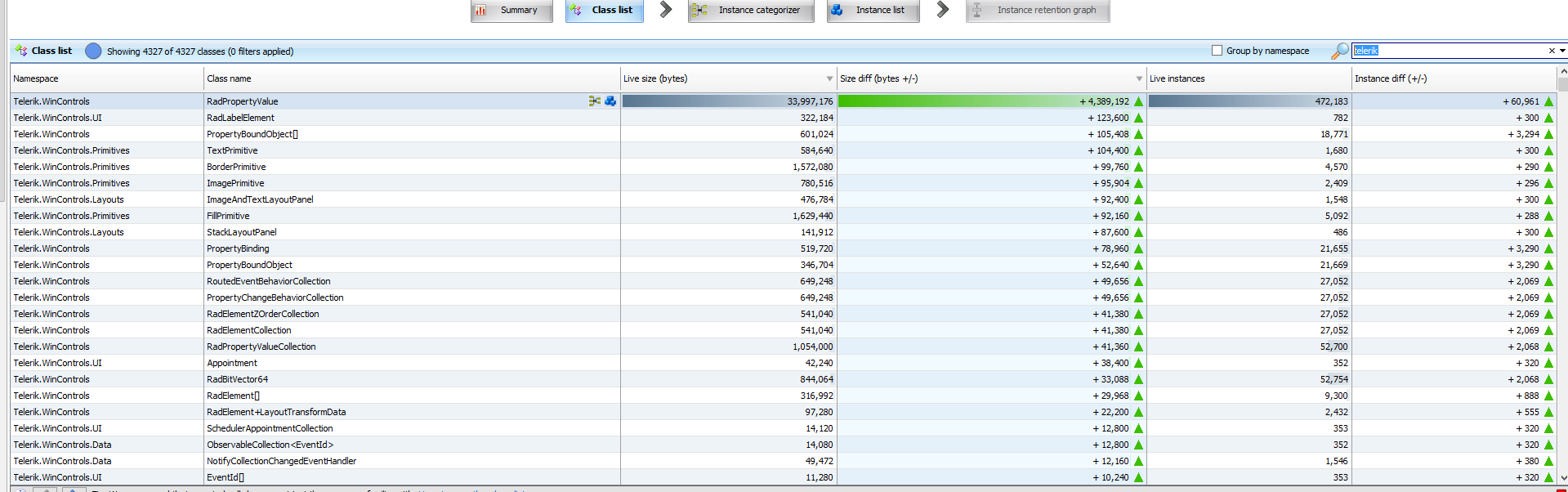Image resolution: width=1568 pixels, height=492 pixels.
Task: Click the live size value 33,997,176
Action: [810, 101]
